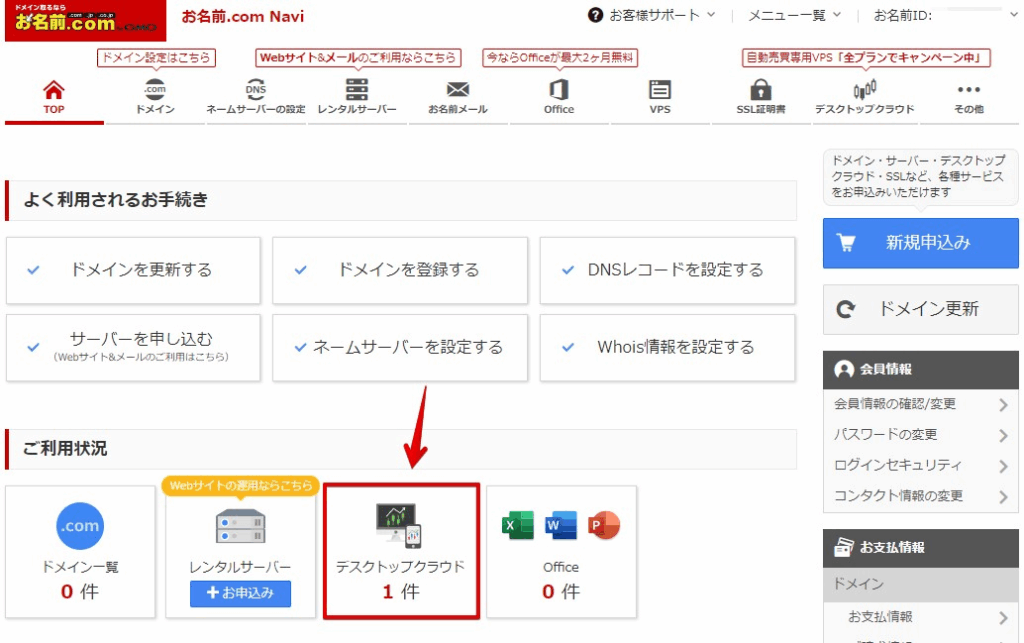Click the blue .com circle ドメイン一覧 icon
Viewport: 1024px width, 643px height.
[x=80, y=525]
